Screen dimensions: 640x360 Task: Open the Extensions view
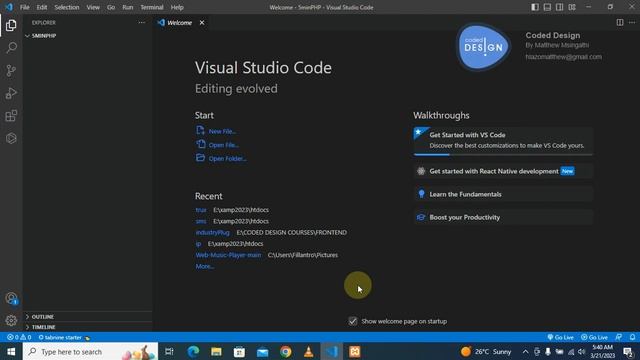[x=11, y=116]
